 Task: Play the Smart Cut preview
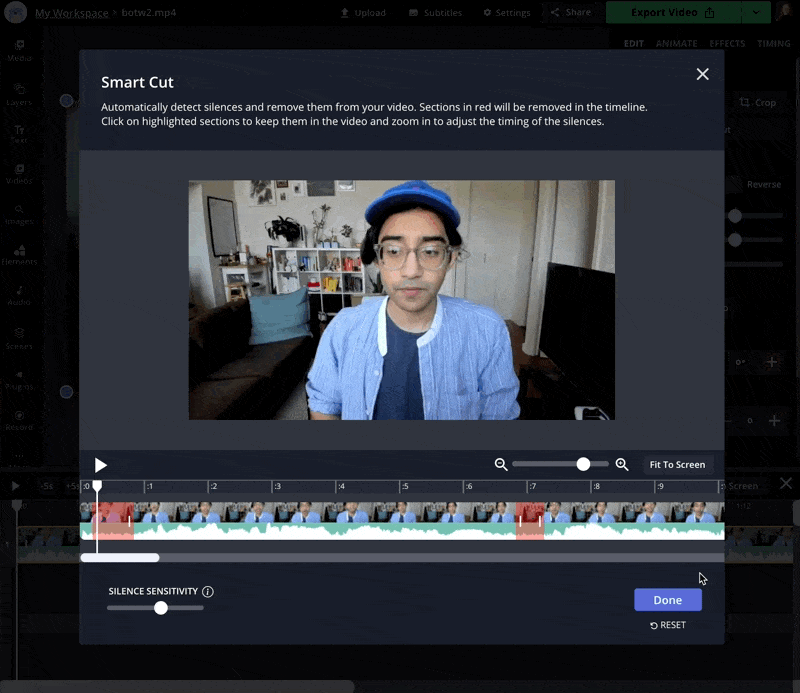tap(101, 465)
